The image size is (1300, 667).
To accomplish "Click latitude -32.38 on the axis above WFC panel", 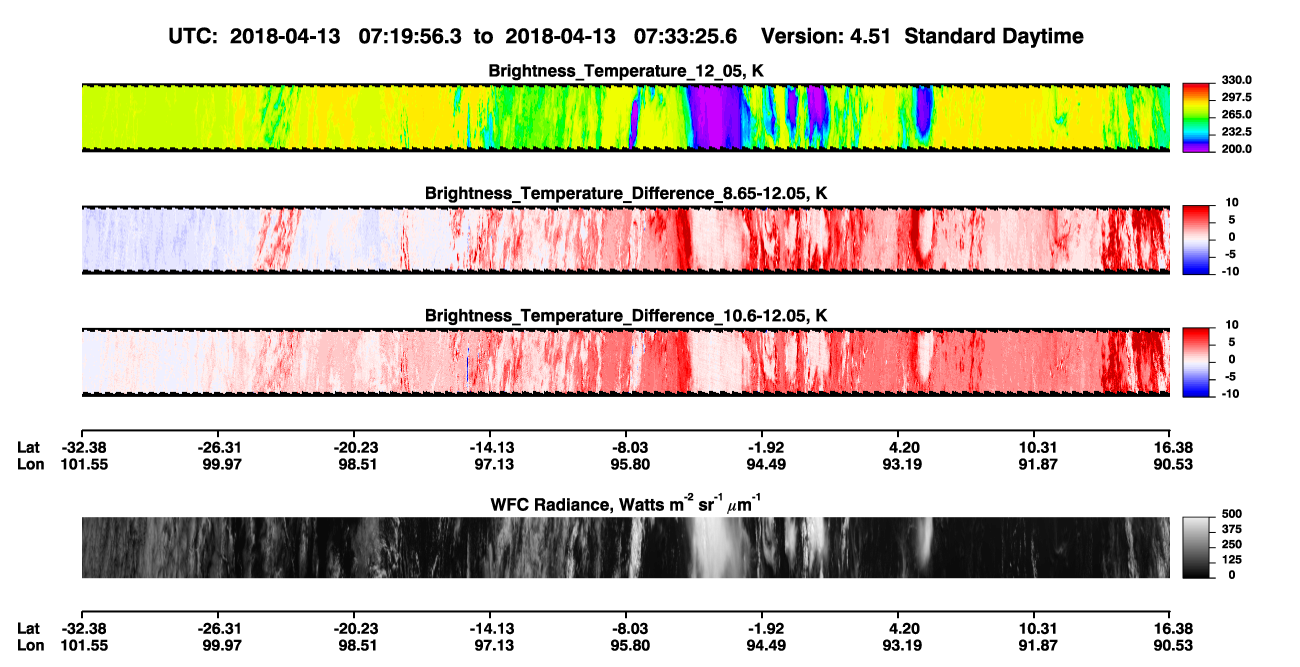I will click(82, 448).
